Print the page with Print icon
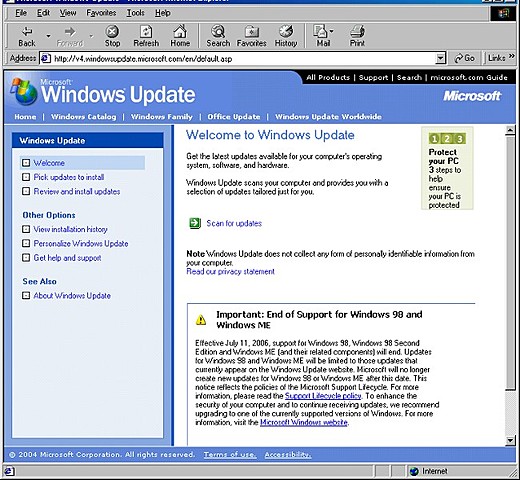Viewport: 520px width, 480px height. point(357,36)
